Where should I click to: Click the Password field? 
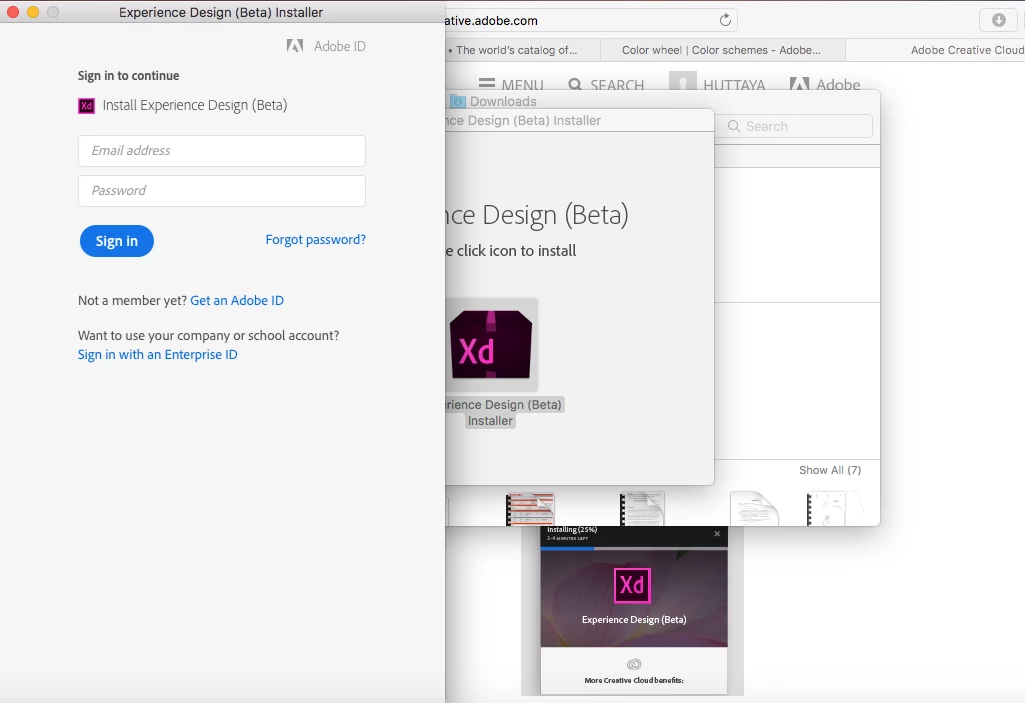click(x=222, y=191)
